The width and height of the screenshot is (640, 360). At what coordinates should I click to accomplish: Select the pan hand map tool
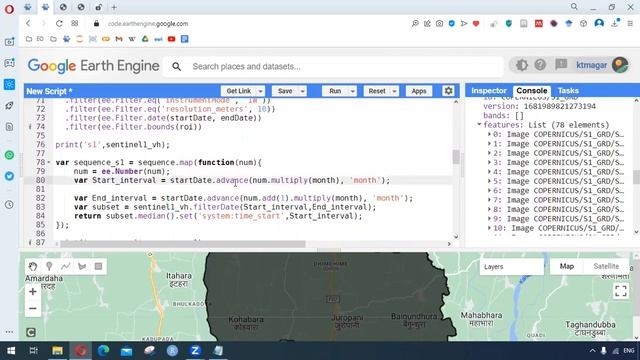[33, 267]
